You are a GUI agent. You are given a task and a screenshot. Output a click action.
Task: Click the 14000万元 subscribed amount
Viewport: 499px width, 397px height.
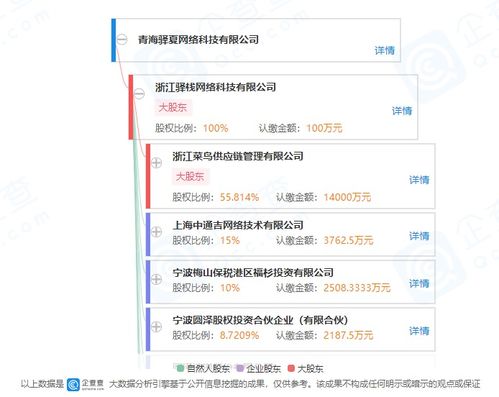pyautogui.click(x=347, y=197)
